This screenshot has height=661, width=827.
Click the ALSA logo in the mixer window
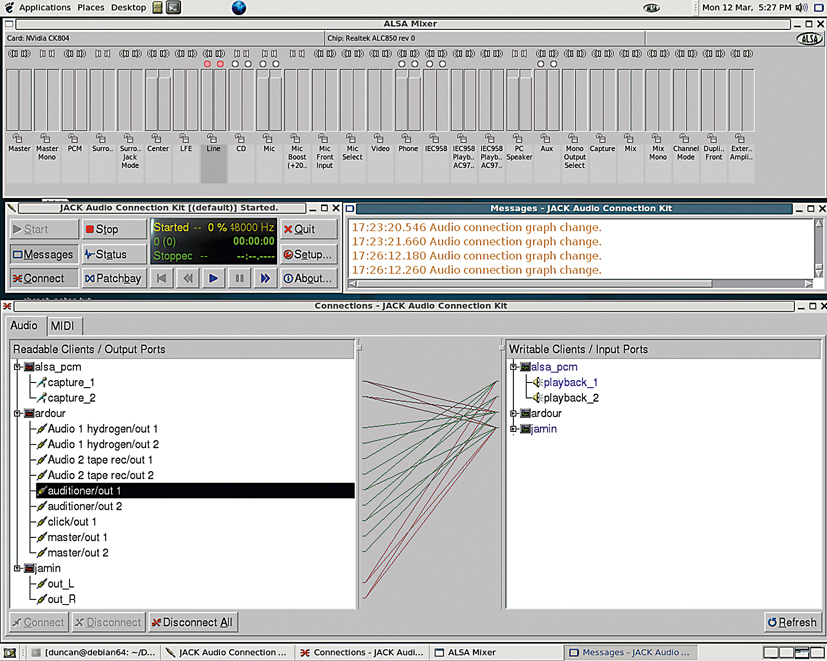point(810,38)
